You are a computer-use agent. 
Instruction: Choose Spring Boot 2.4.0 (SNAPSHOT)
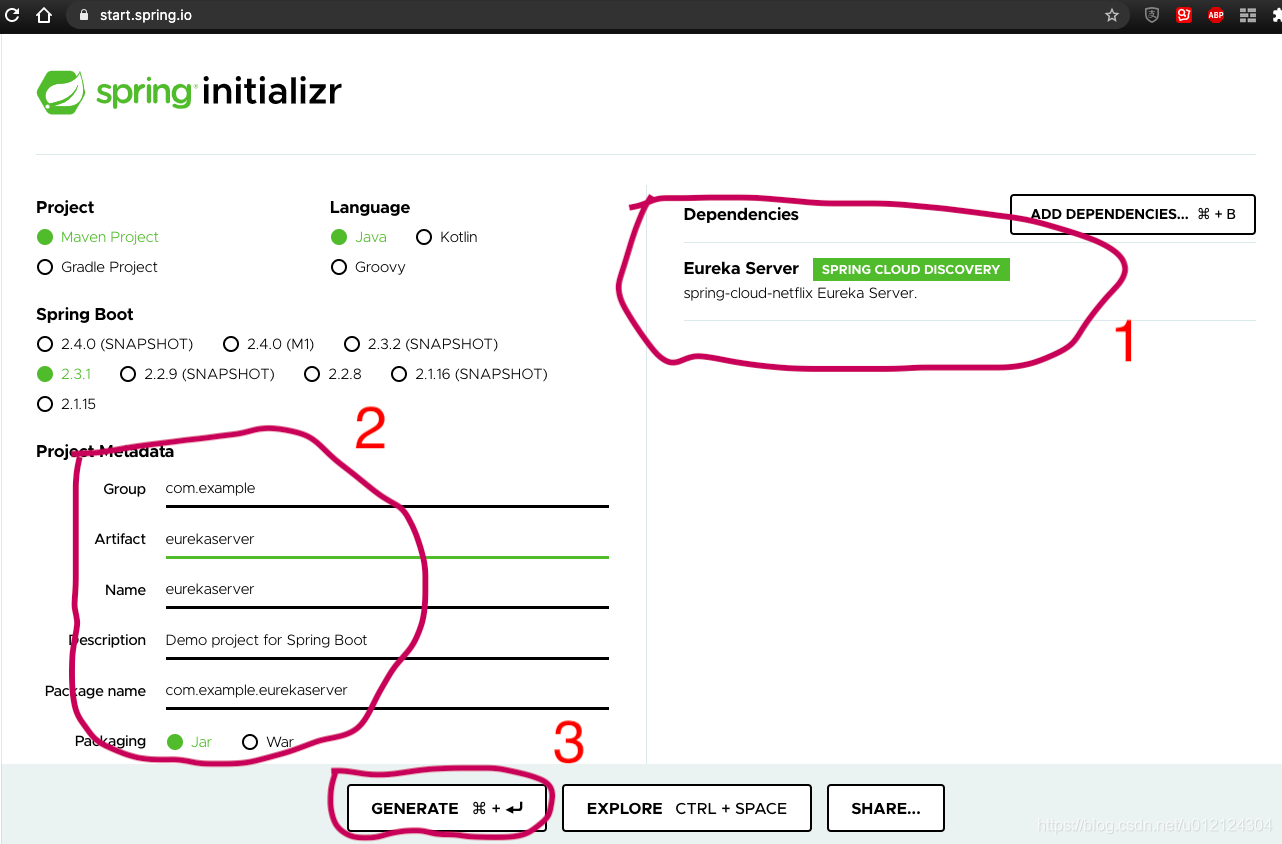[x=115, y=344]
